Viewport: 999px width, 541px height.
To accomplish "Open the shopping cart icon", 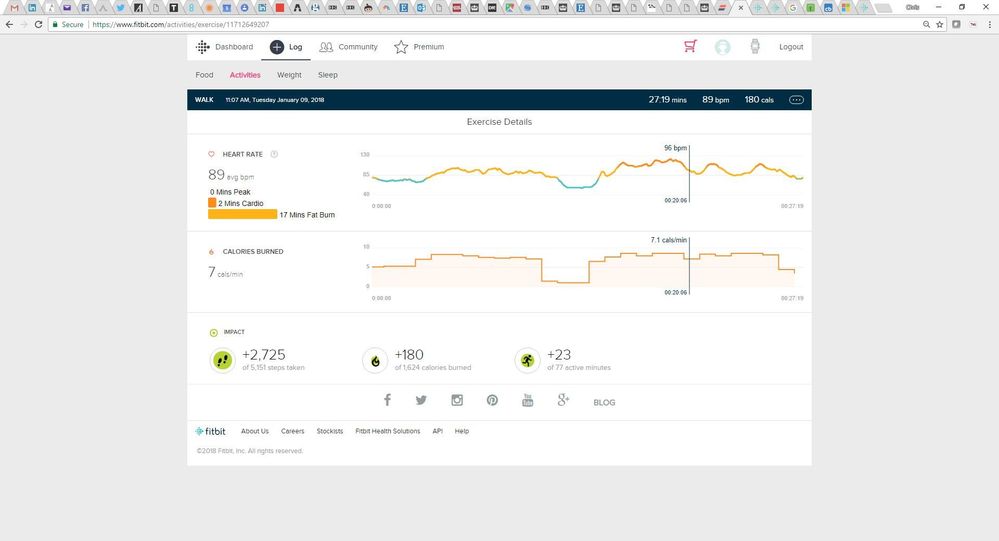I will pos(689,47).
